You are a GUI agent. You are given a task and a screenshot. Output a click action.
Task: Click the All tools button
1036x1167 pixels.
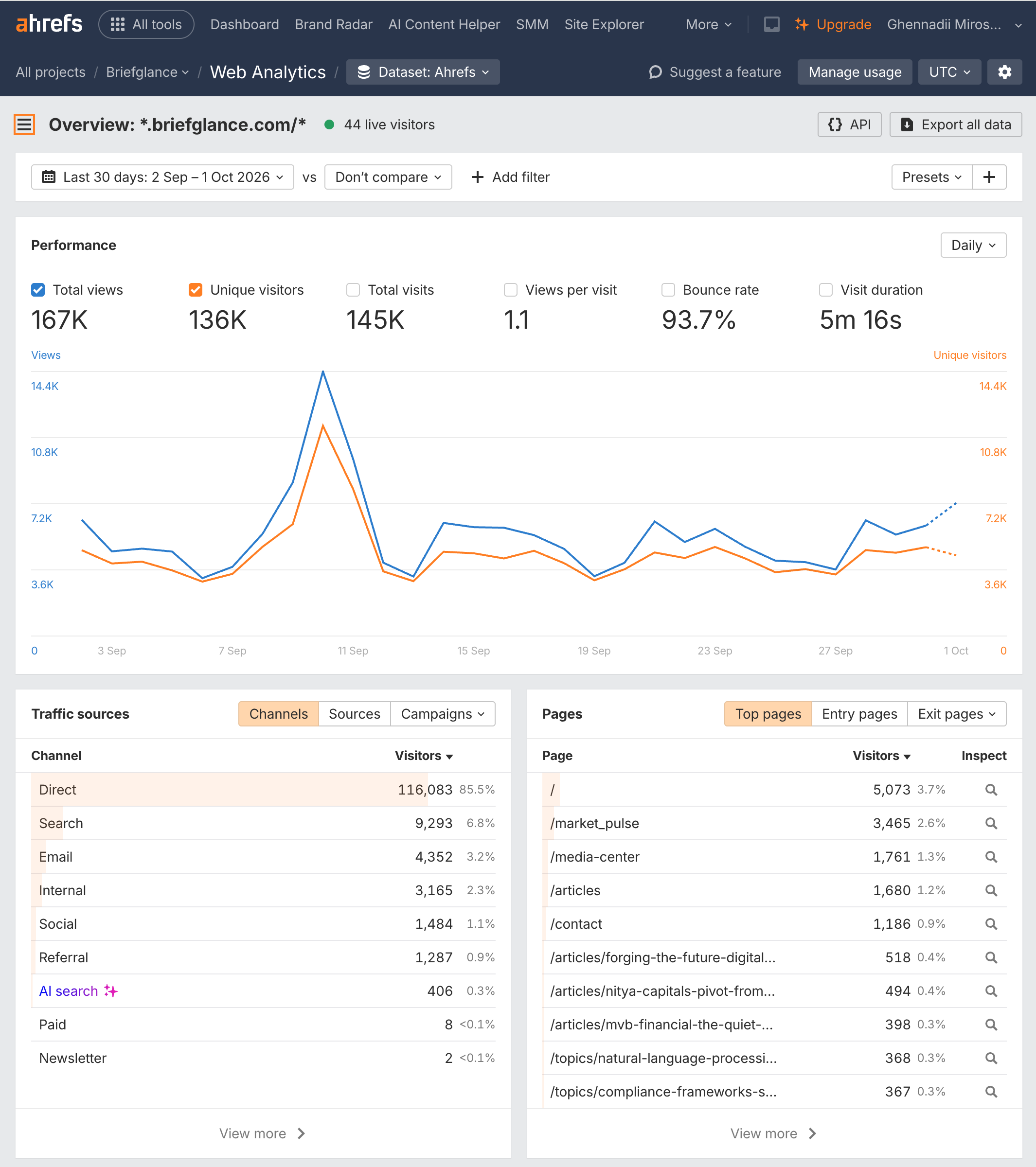tap(146, 24)
